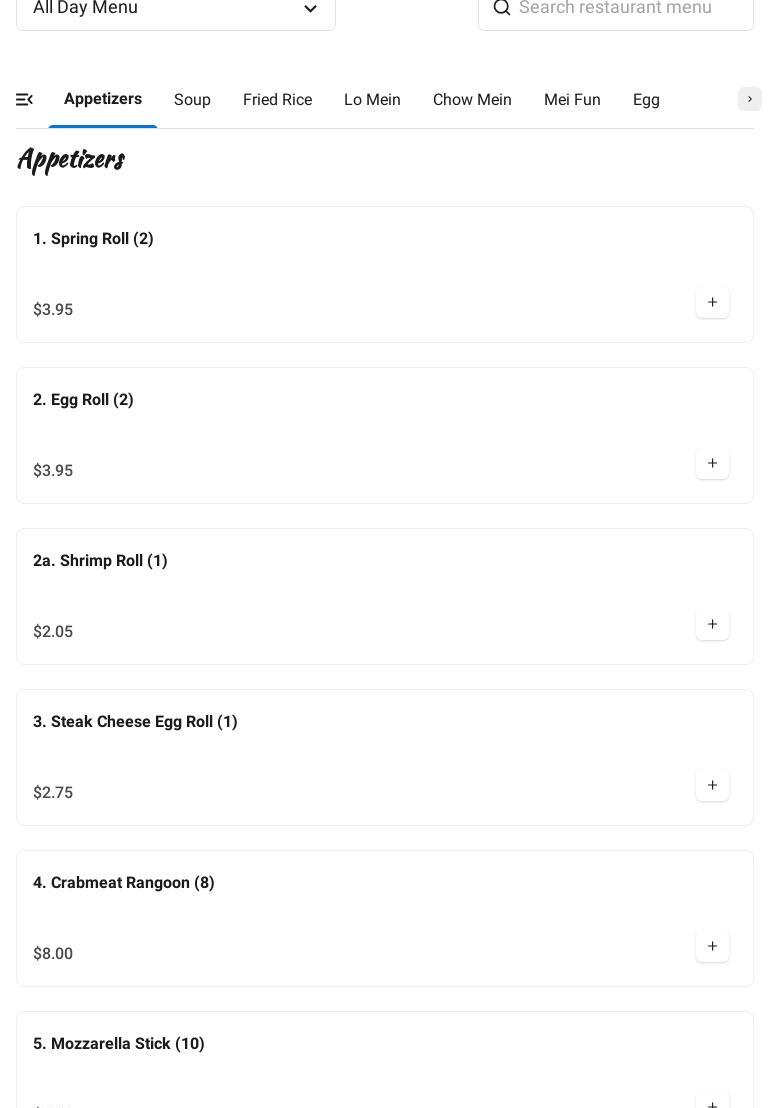View Crabmeat Rangoon (8) details
This screenshot has height=1108, width=770.
[x=124, y=883]
